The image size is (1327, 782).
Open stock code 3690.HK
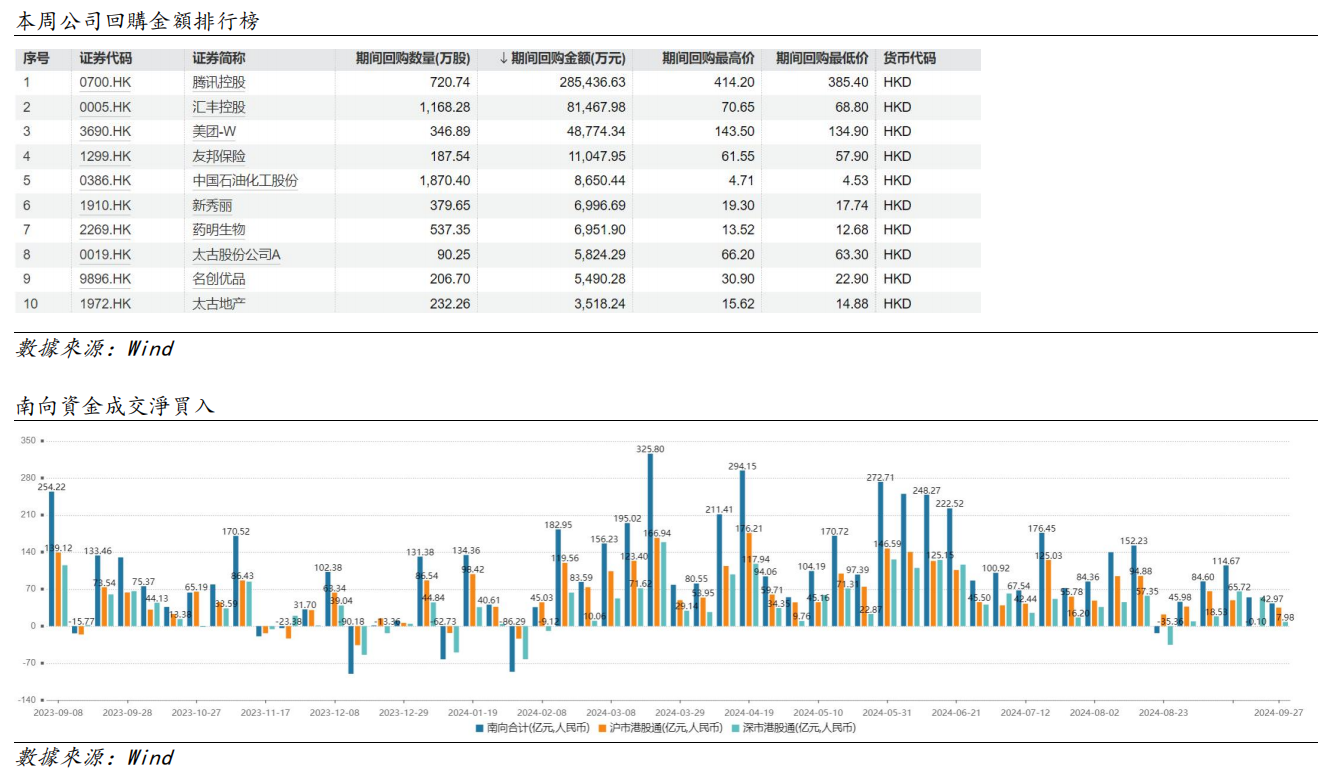(105, 131)
